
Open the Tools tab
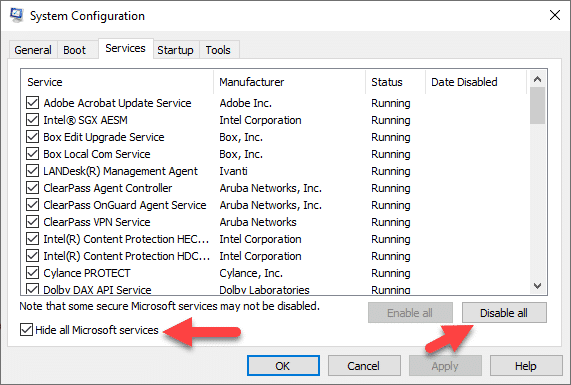218,50
